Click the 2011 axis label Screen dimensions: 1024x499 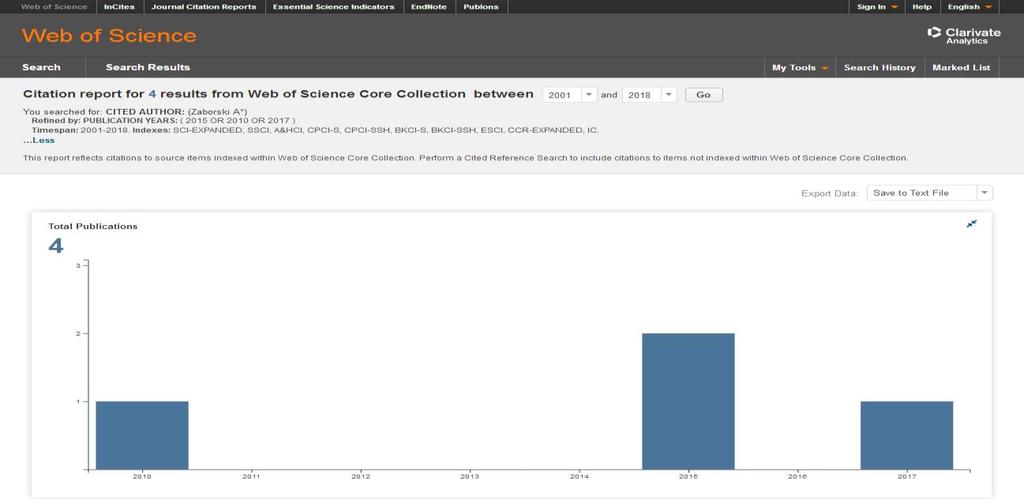[251, 476]
